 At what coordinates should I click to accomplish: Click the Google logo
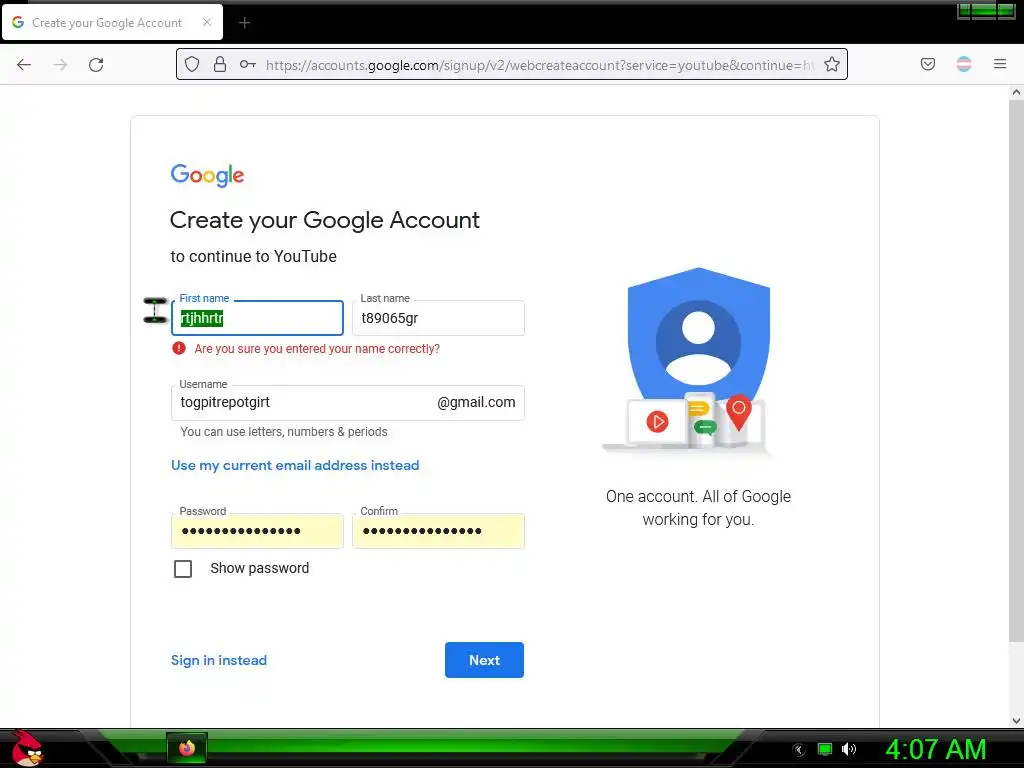pos(207,175)
